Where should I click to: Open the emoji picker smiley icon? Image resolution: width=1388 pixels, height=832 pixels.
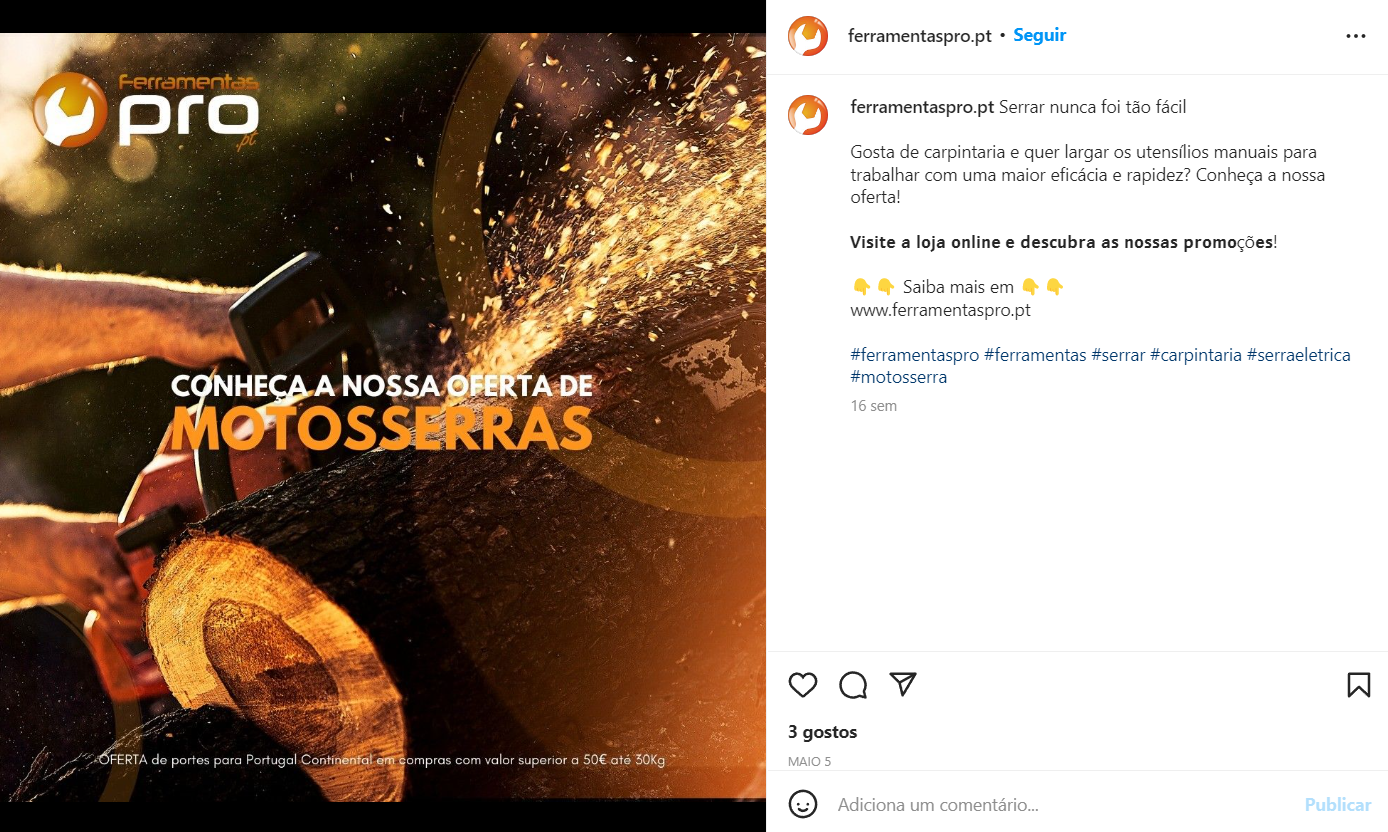pyautogui.click(x=803, y=804)
